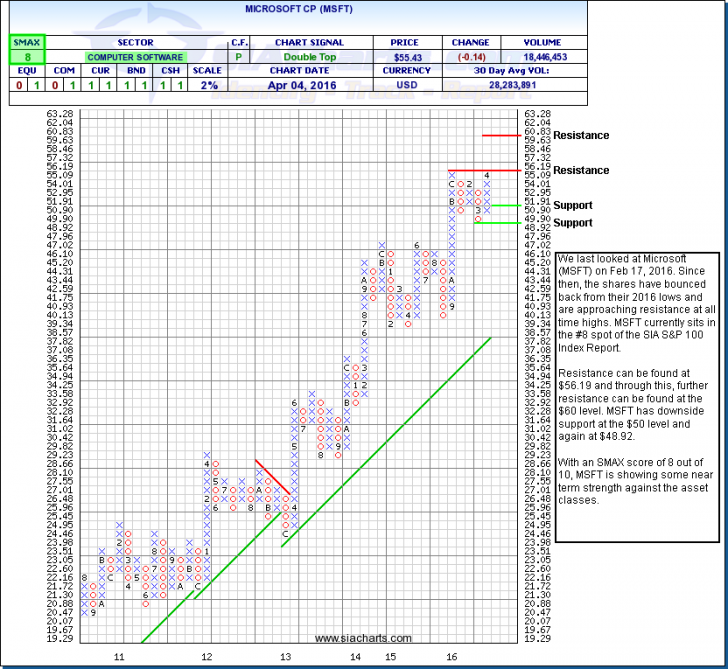The image size is (728, 669).
Task: Click the year 13 marker on x-axis
Action: tap(285, 657)
